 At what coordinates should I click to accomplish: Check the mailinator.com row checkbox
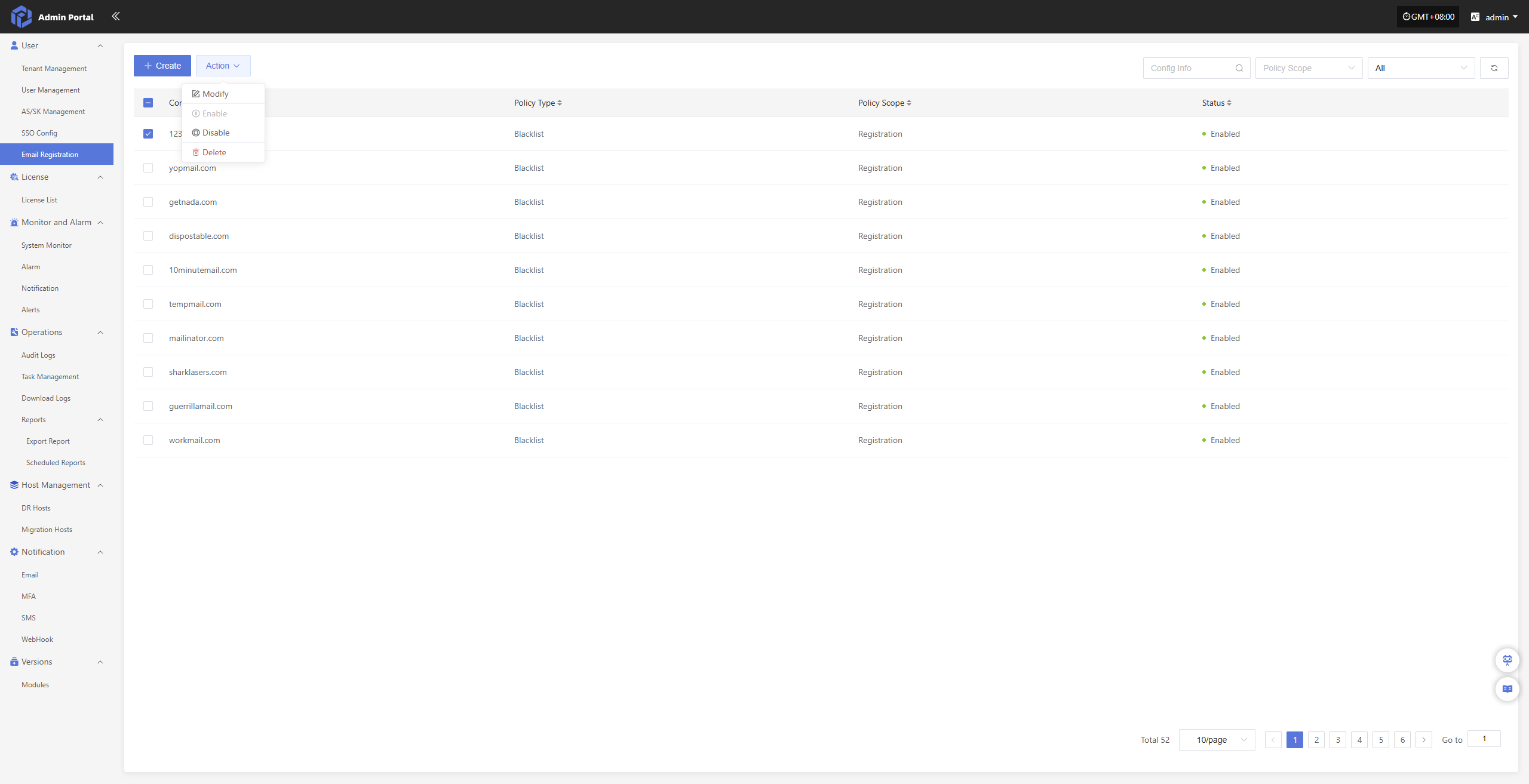[x=148, y=338]
